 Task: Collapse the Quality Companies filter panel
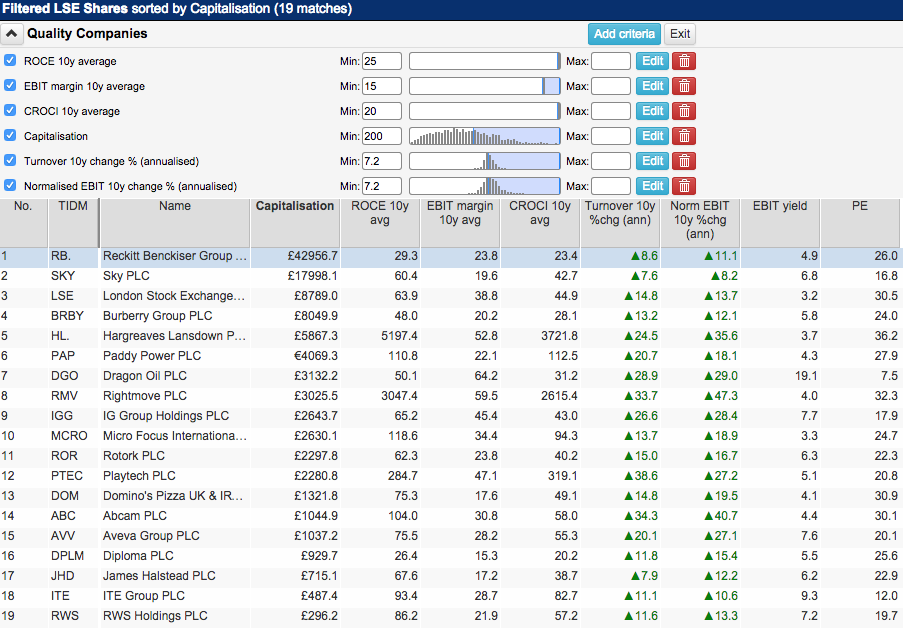pos(12,34)
